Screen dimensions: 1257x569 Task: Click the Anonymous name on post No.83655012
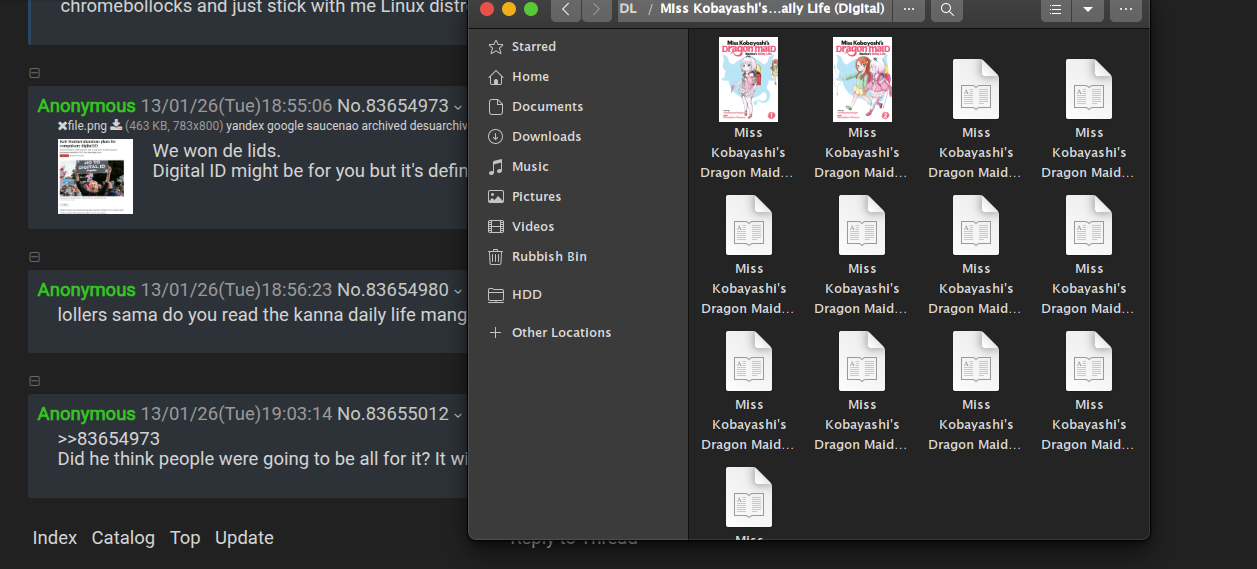click(x=86, y=414)
